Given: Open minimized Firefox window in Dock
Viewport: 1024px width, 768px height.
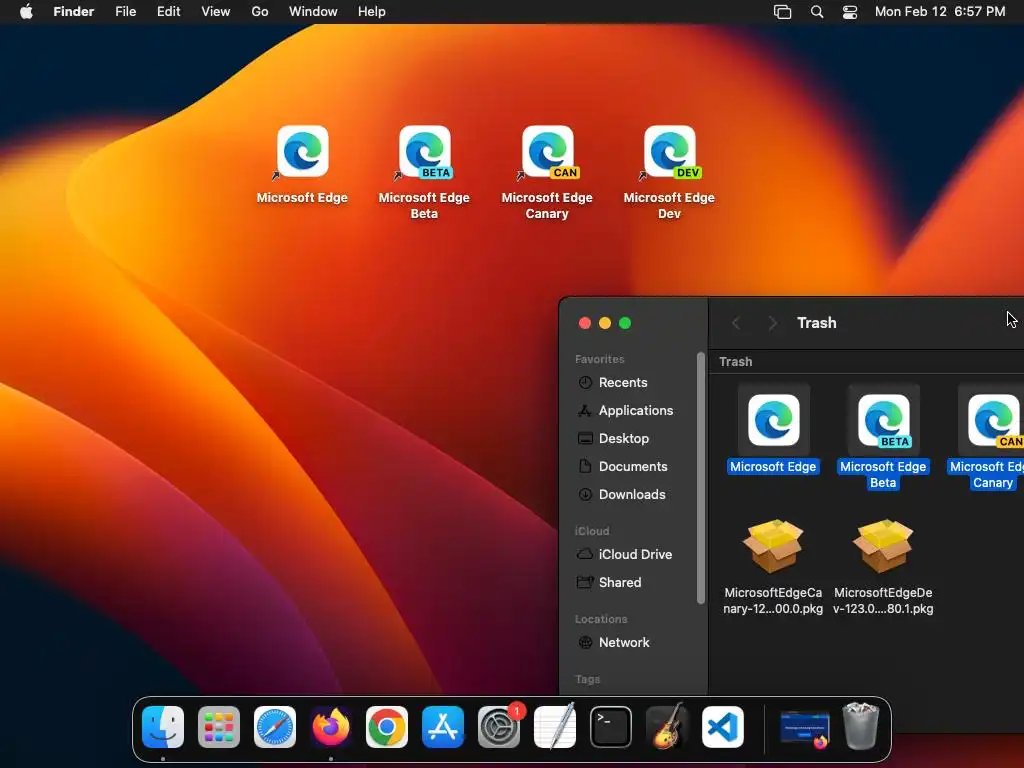Looking at the screenshot, I should point(805,729).
